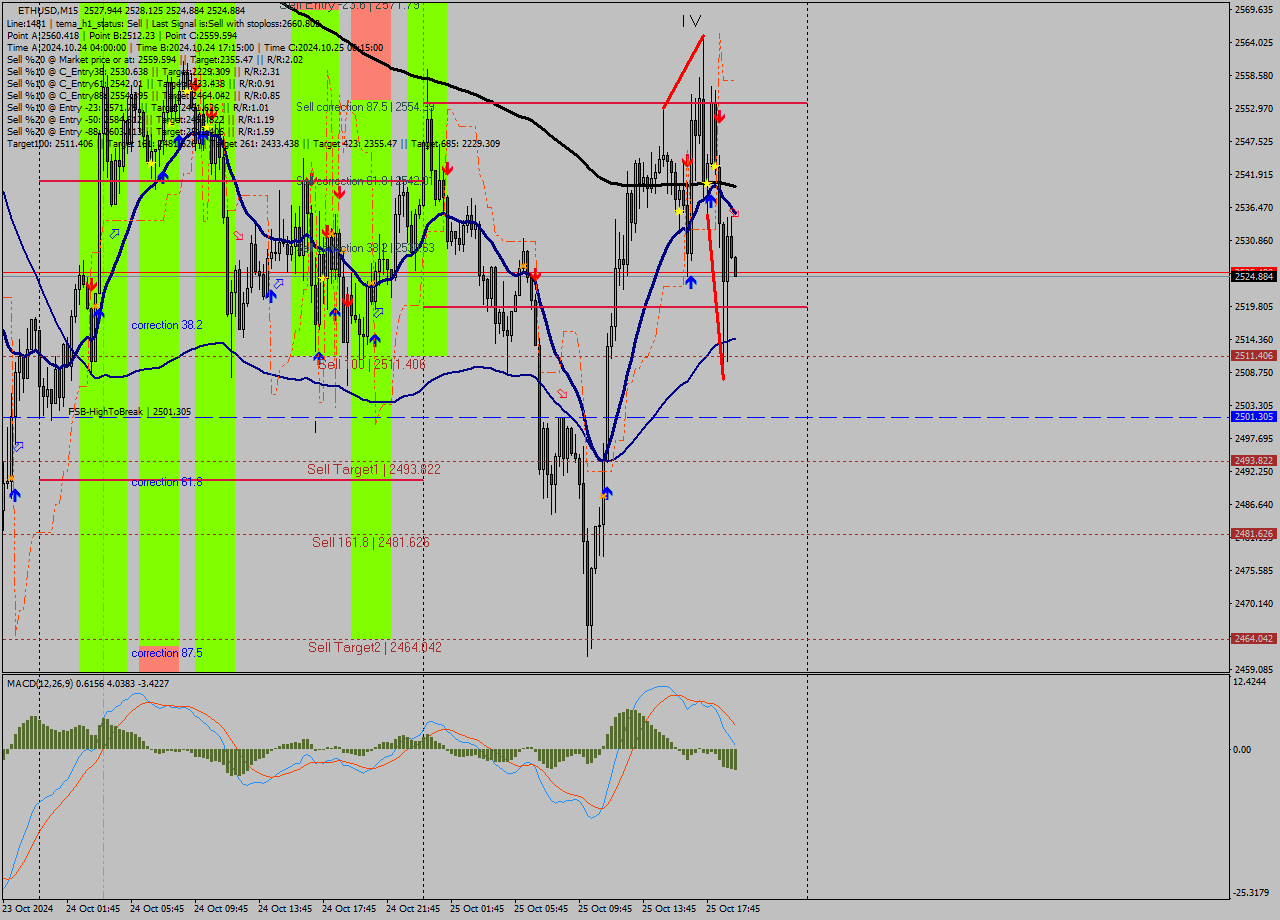Click the 2475.585 price scale value
Viewport: 1280px width, 920px height.
coord(1254,570)
